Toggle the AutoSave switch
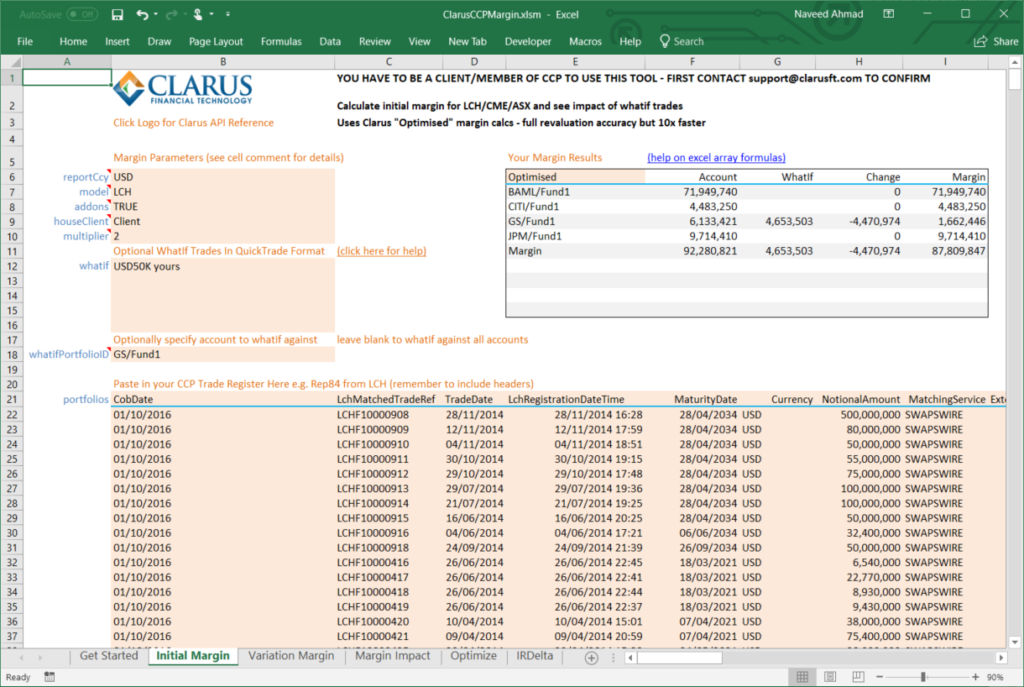Viewport: 1024px width, 687px height. (x=82, y=14)
